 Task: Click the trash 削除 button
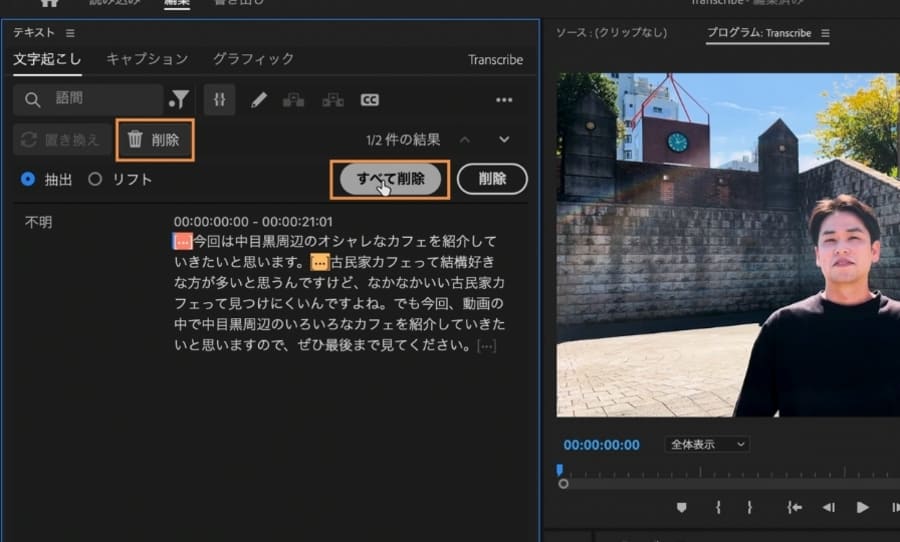tap(154, 140)
